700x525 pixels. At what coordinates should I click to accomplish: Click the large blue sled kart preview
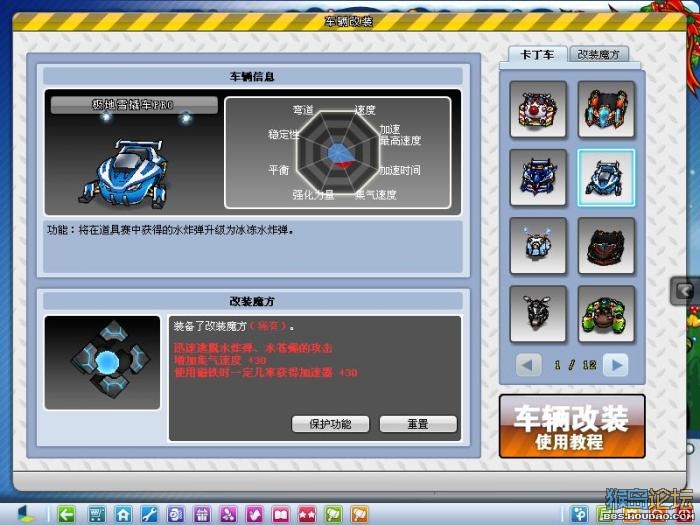click(126, 174)
